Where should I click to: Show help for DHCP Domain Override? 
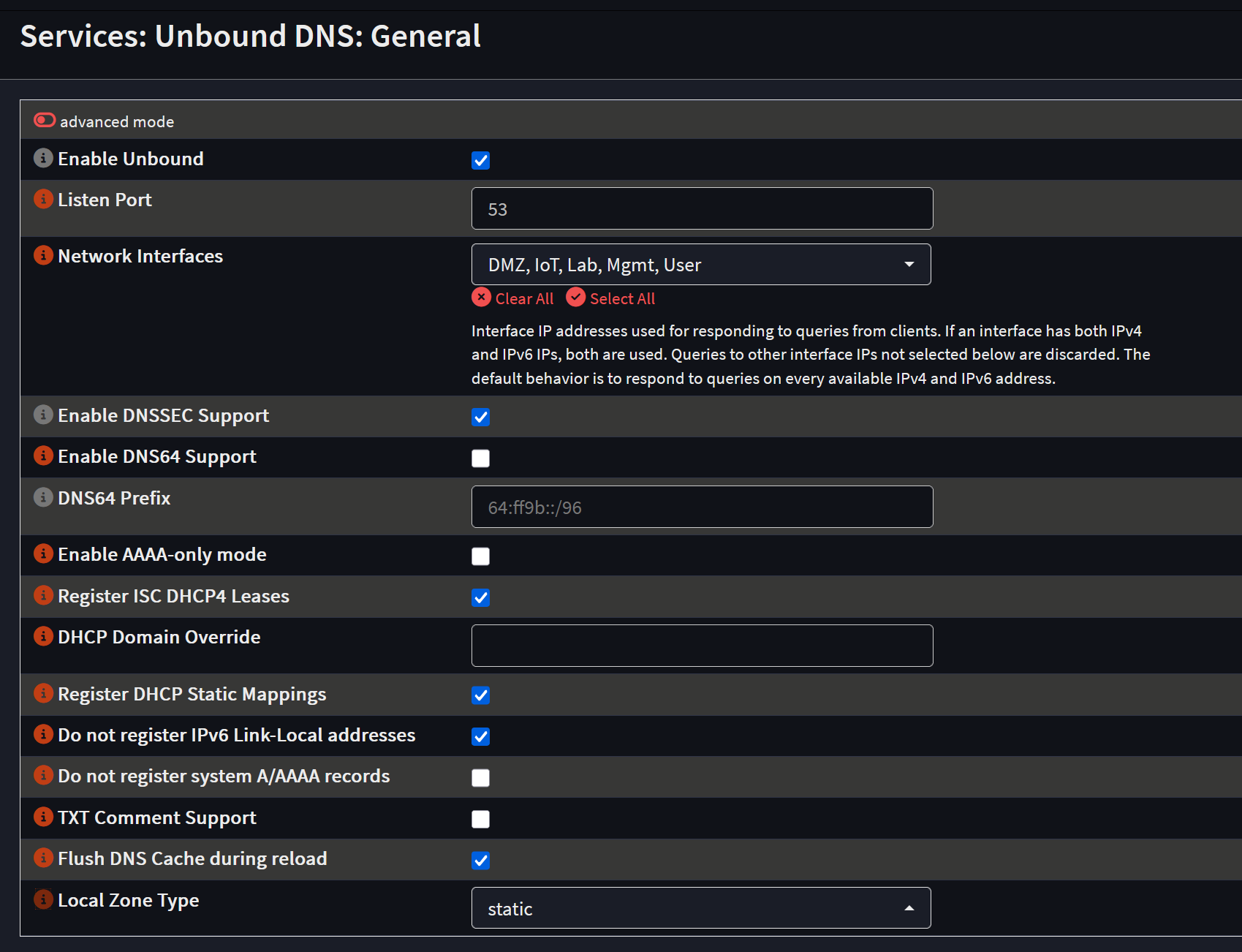pos(43,636)
